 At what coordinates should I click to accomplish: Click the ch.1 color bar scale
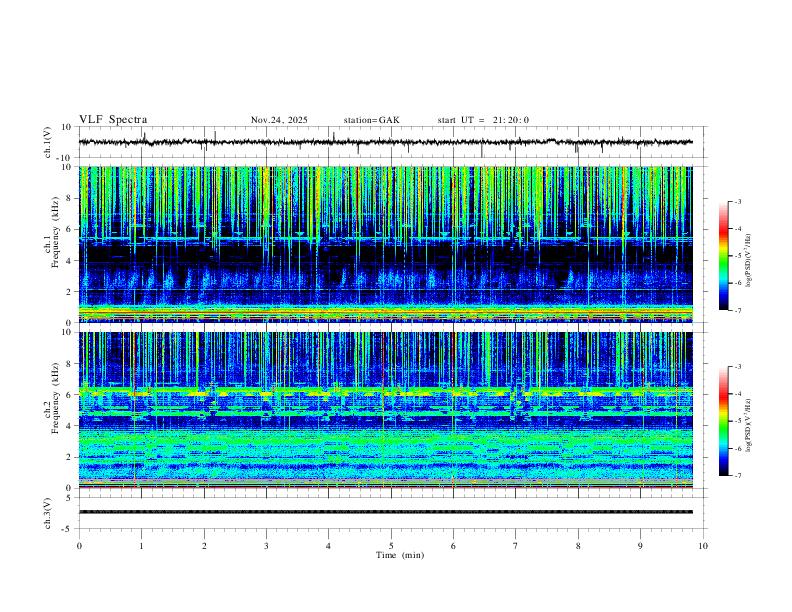tap(723, 256)
